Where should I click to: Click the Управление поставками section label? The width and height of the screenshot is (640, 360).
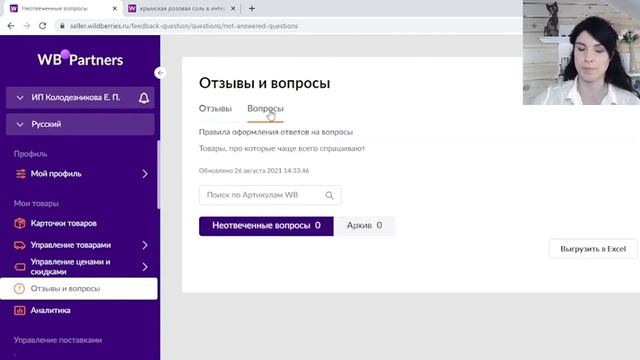click(x=58, y=340)
